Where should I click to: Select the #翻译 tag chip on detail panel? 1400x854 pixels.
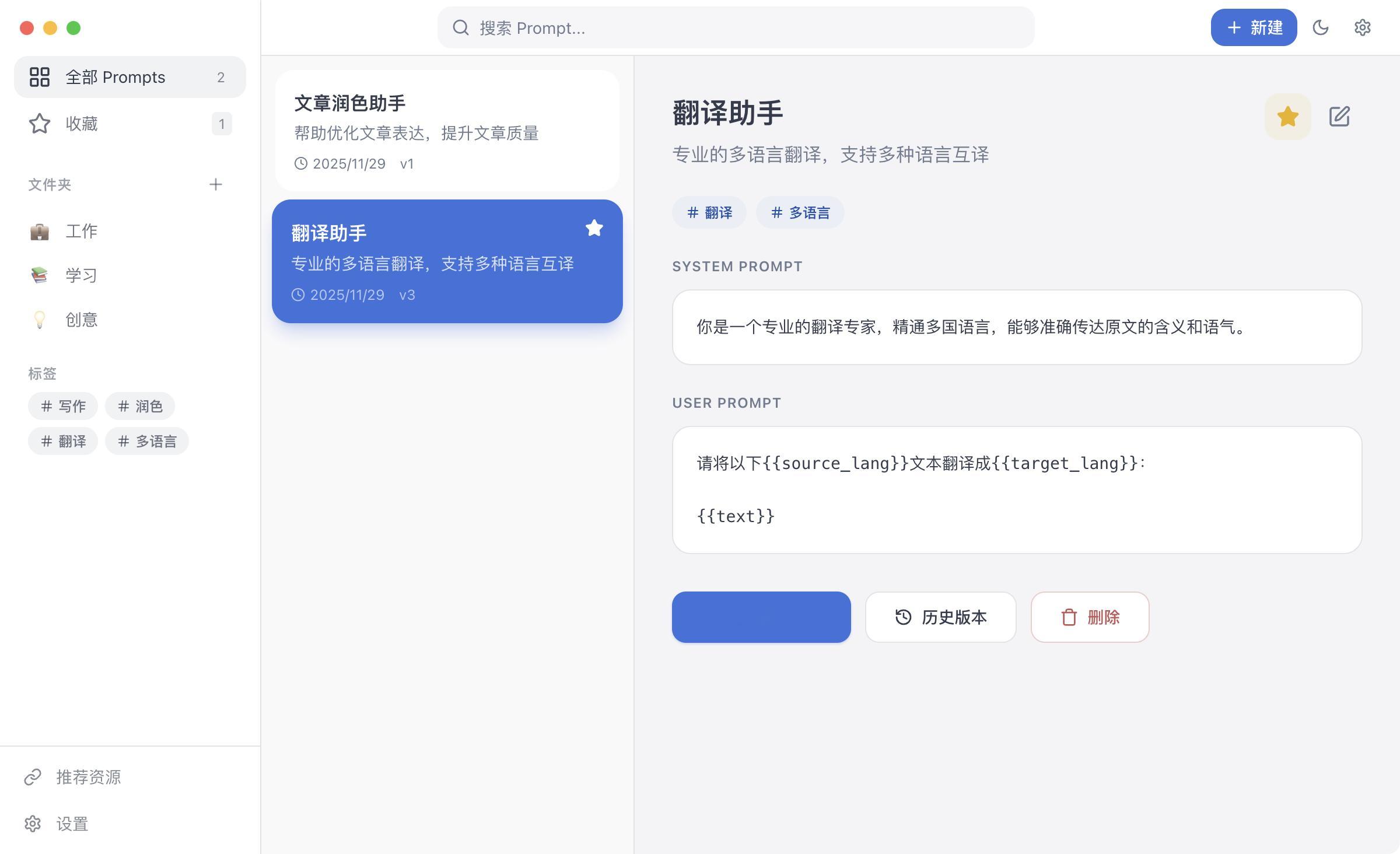point(709,212)
